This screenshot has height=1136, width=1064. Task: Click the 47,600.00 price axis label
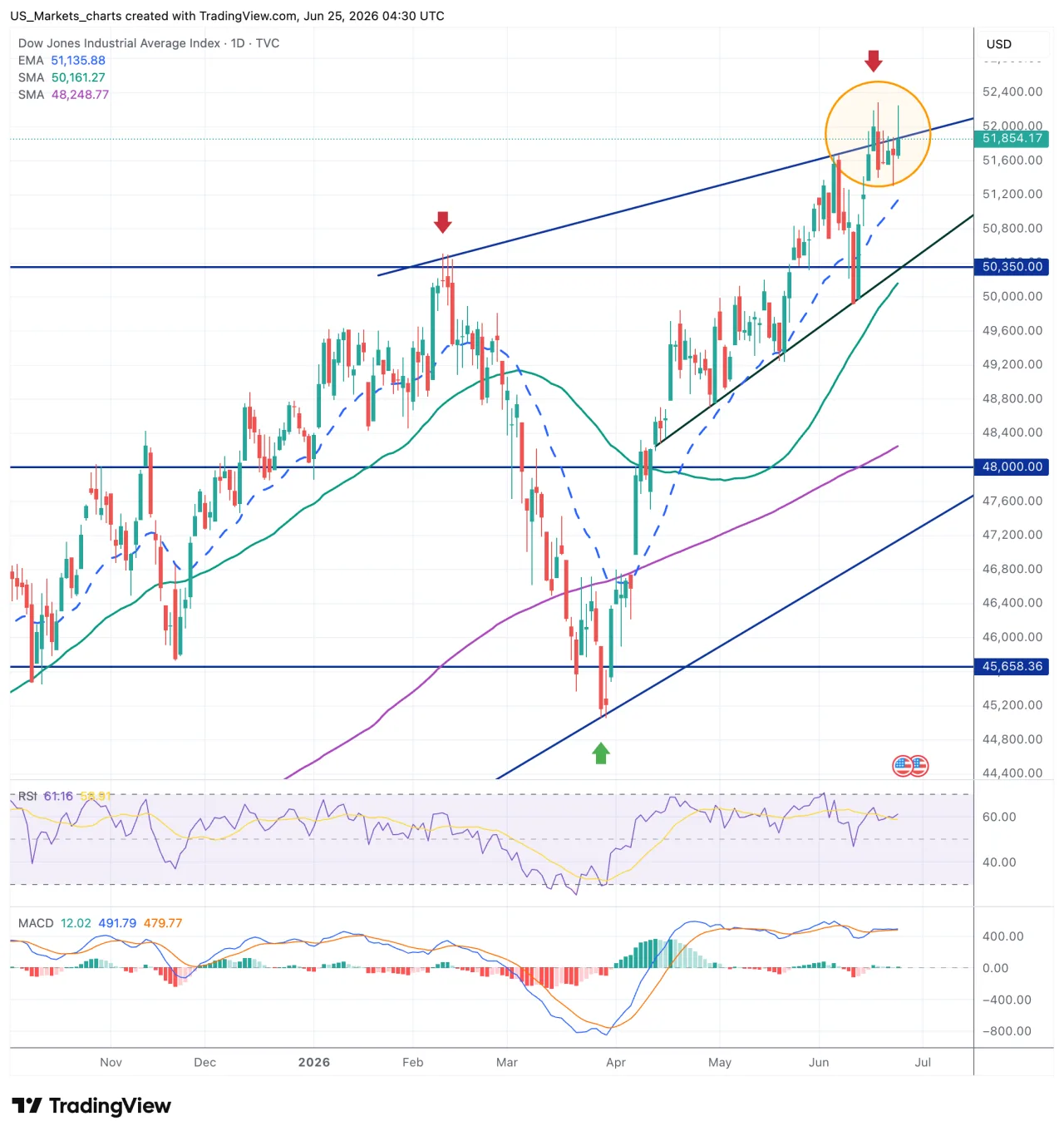[x=1012, y=501]
